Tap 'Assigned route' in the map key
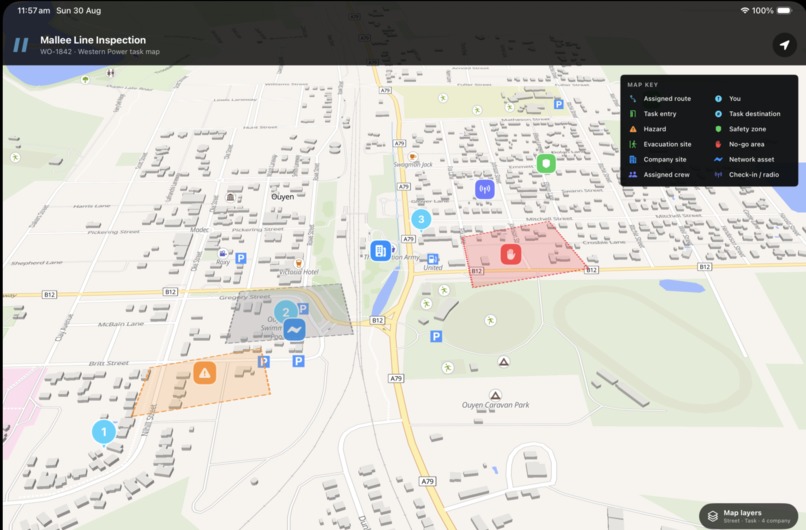 (x=667, y=99)
